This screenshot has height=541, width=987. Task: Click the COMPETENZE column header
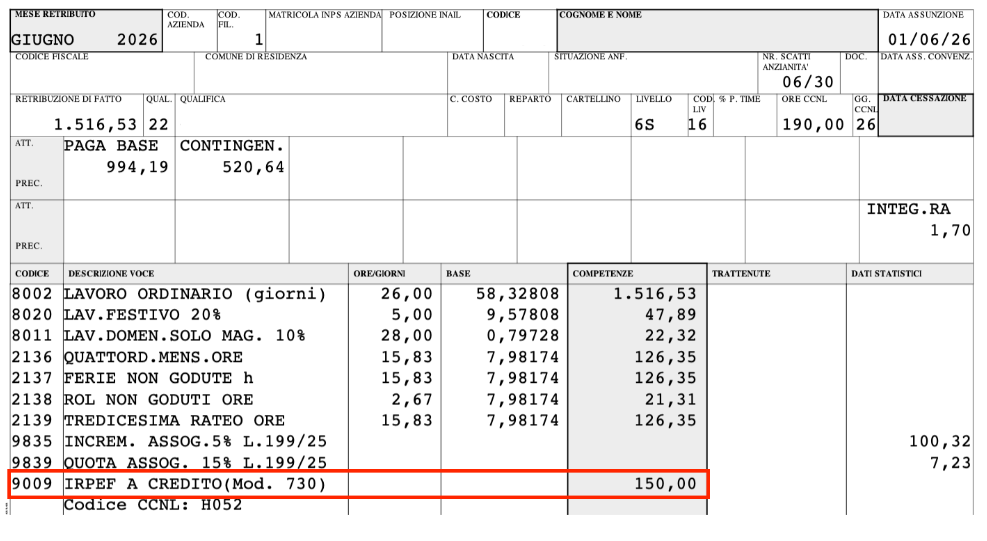click(x=637, y=273)
